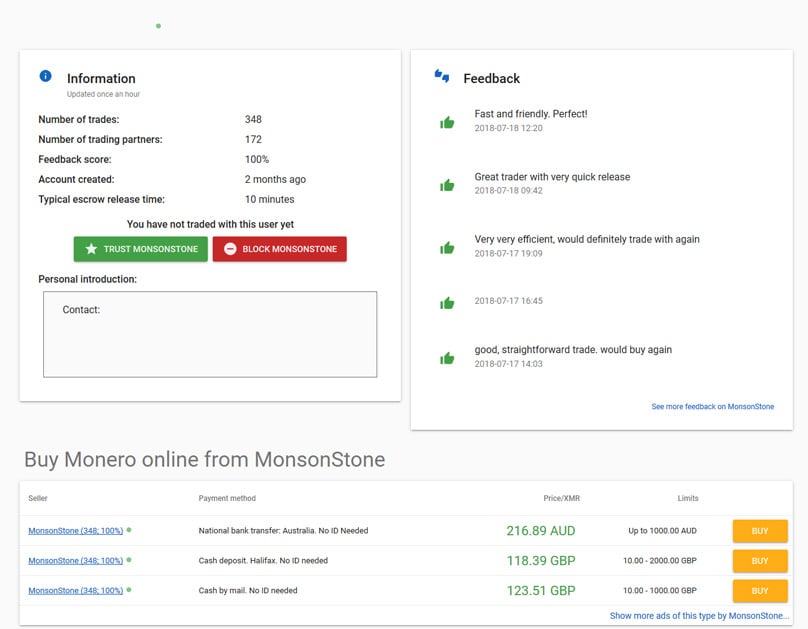Click the feedback date "2018-07-18 12:20"
The width and height of the screenshot is (808, 629).
click(x=509, y=128)
